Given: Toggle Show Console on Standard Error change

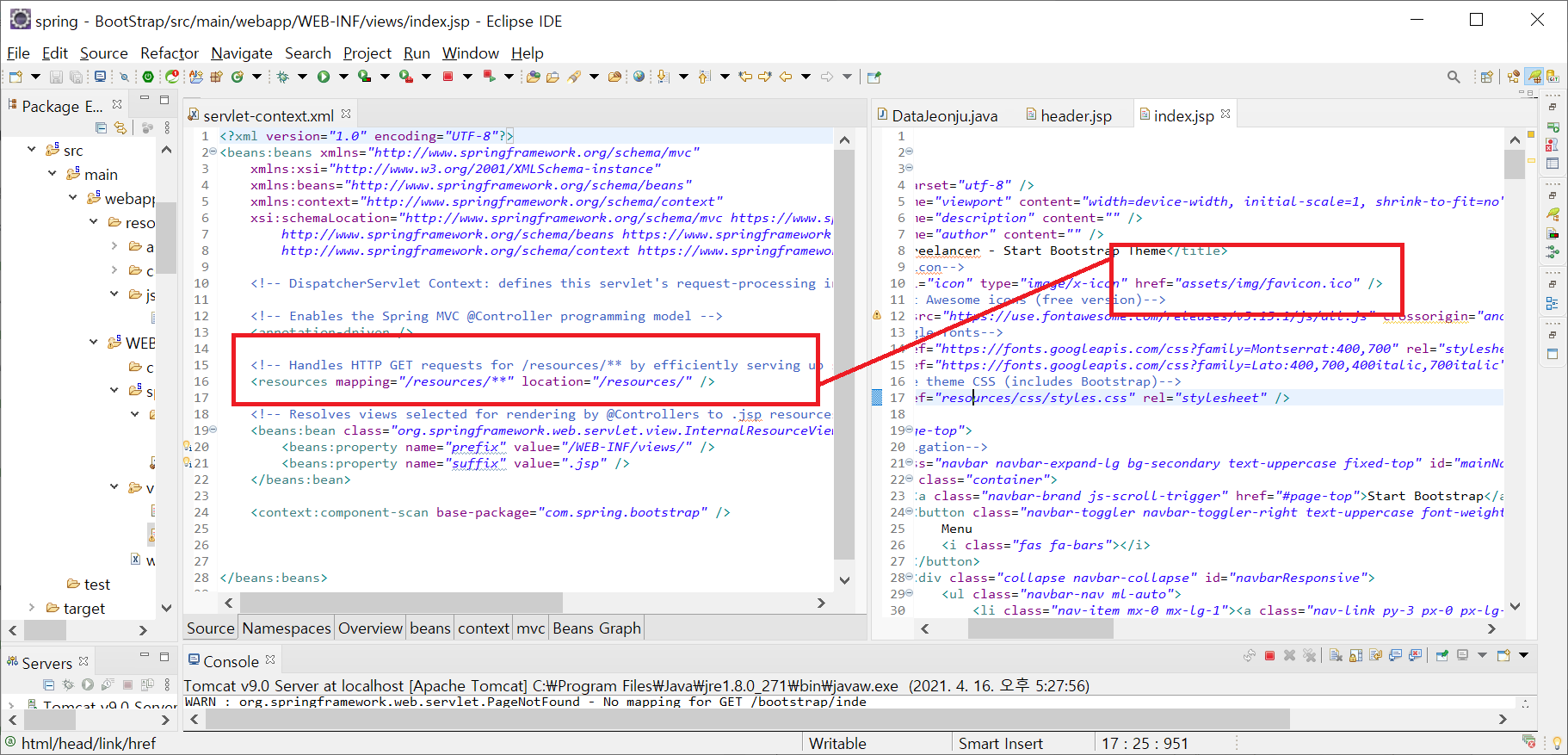Looking at the screenshot, I should click(1415, 656).
